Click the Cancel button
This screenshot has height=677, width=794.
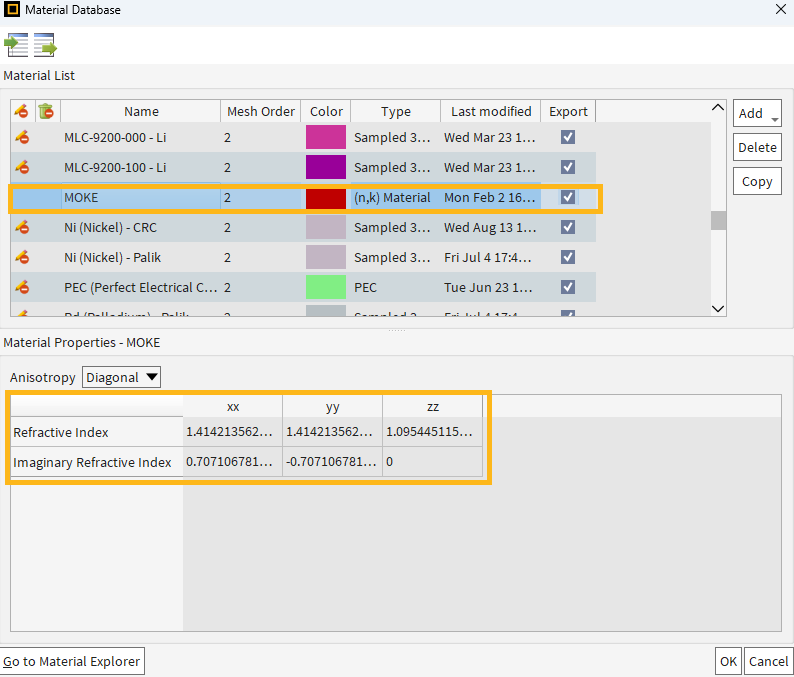click(x=768, y=661)
